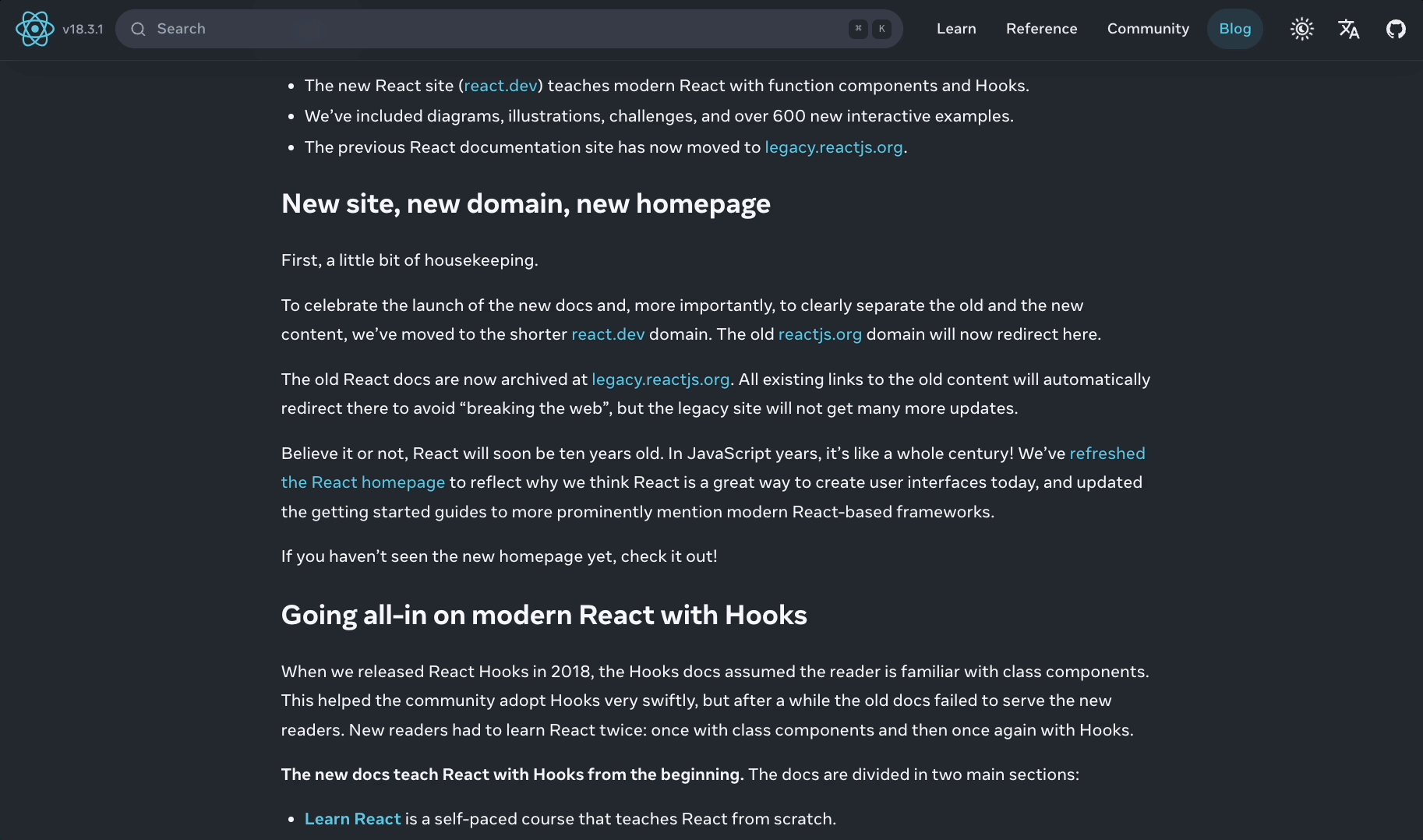Go to the Community section
This screenshot has width=1423, height=840.
tap(1147, 29)
